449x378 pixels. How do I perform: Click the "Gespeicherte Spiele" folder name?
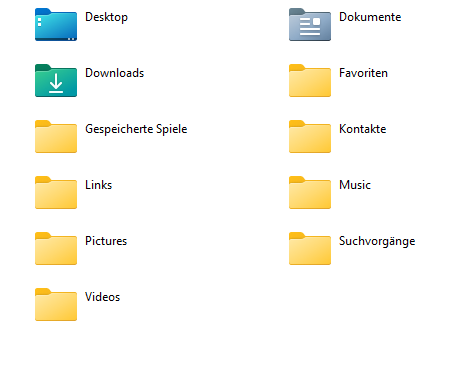[x=136, y=129]
